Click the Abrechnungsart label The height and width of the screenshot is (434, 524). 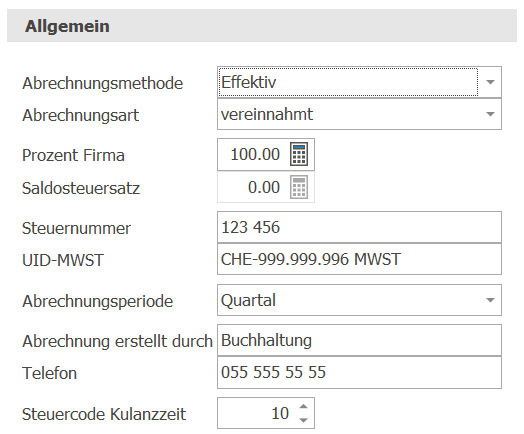coord(81,116)
